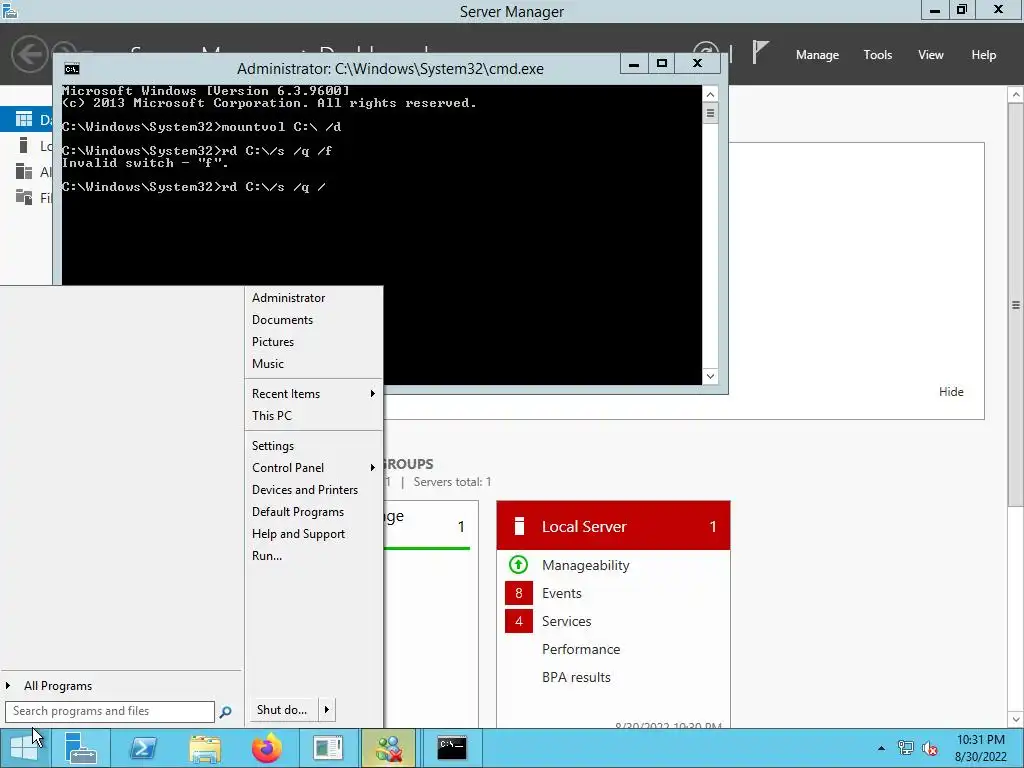
Task: Open Events in Local Server tile
Action: 562,593
